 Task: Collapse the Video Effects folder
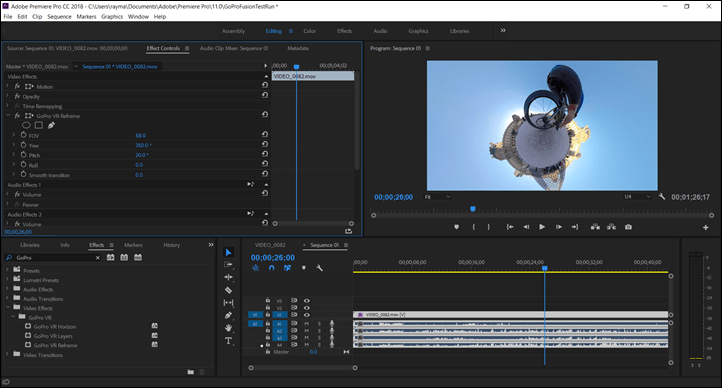[7, 307]
